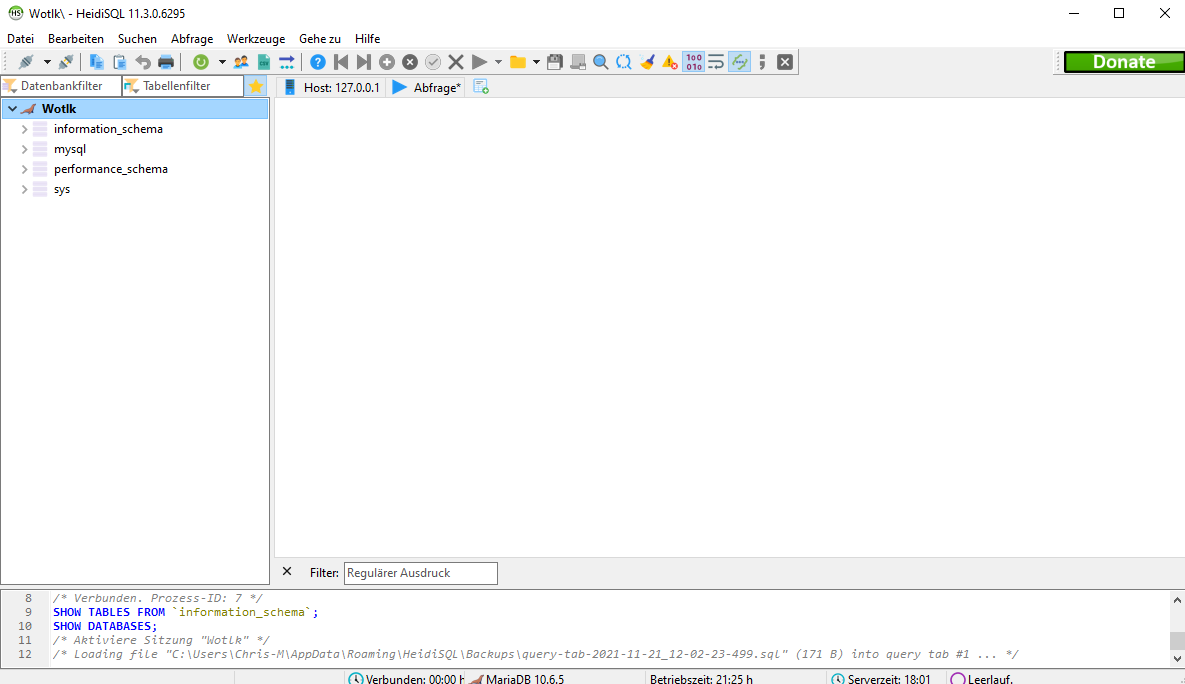
Task: Undo last action with arrow icon
Action: pos(143,62)
